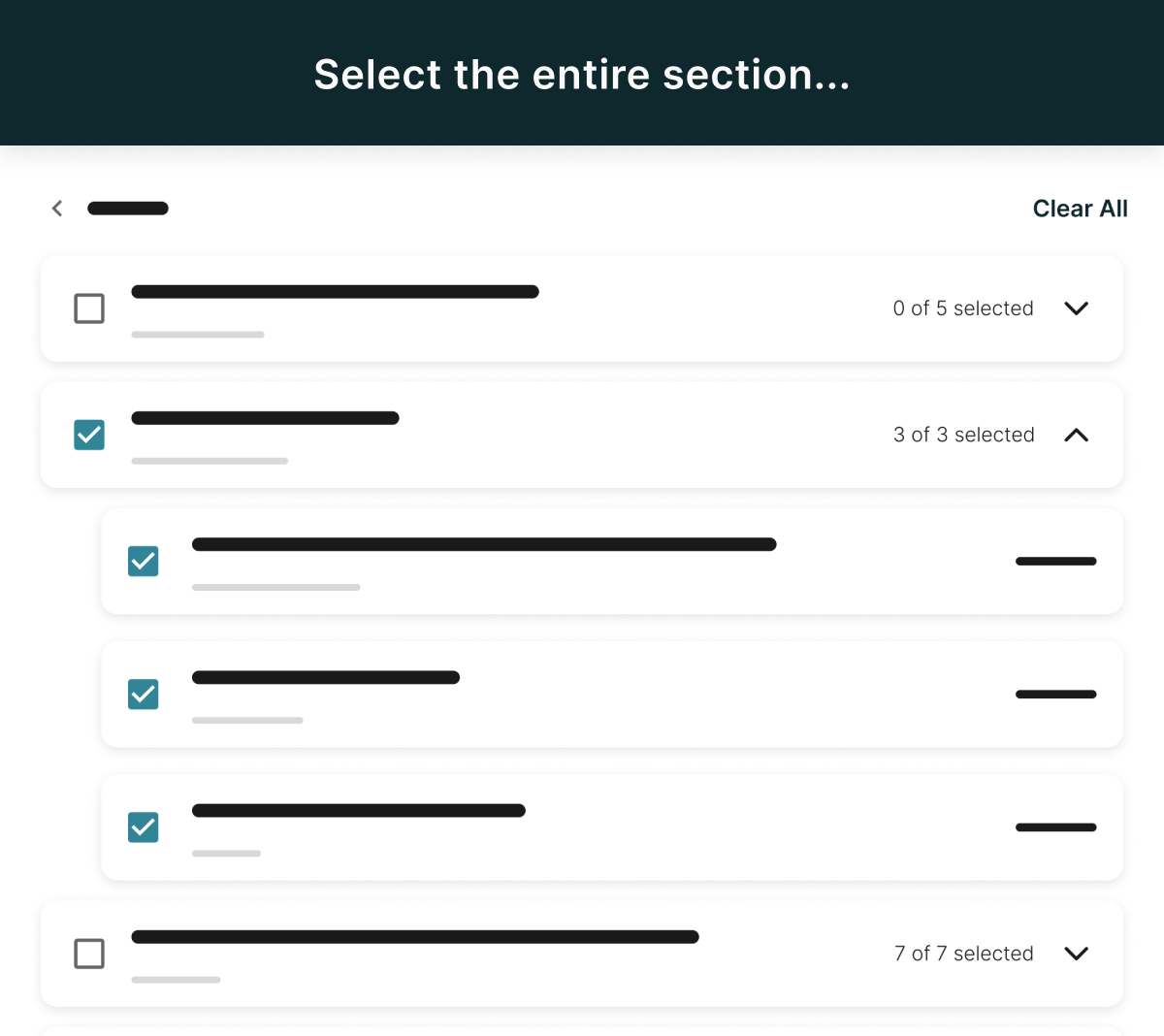
Task: Click the title placeholder beside the back arrow
Action: pyautogui.click(x=127, y=208)
